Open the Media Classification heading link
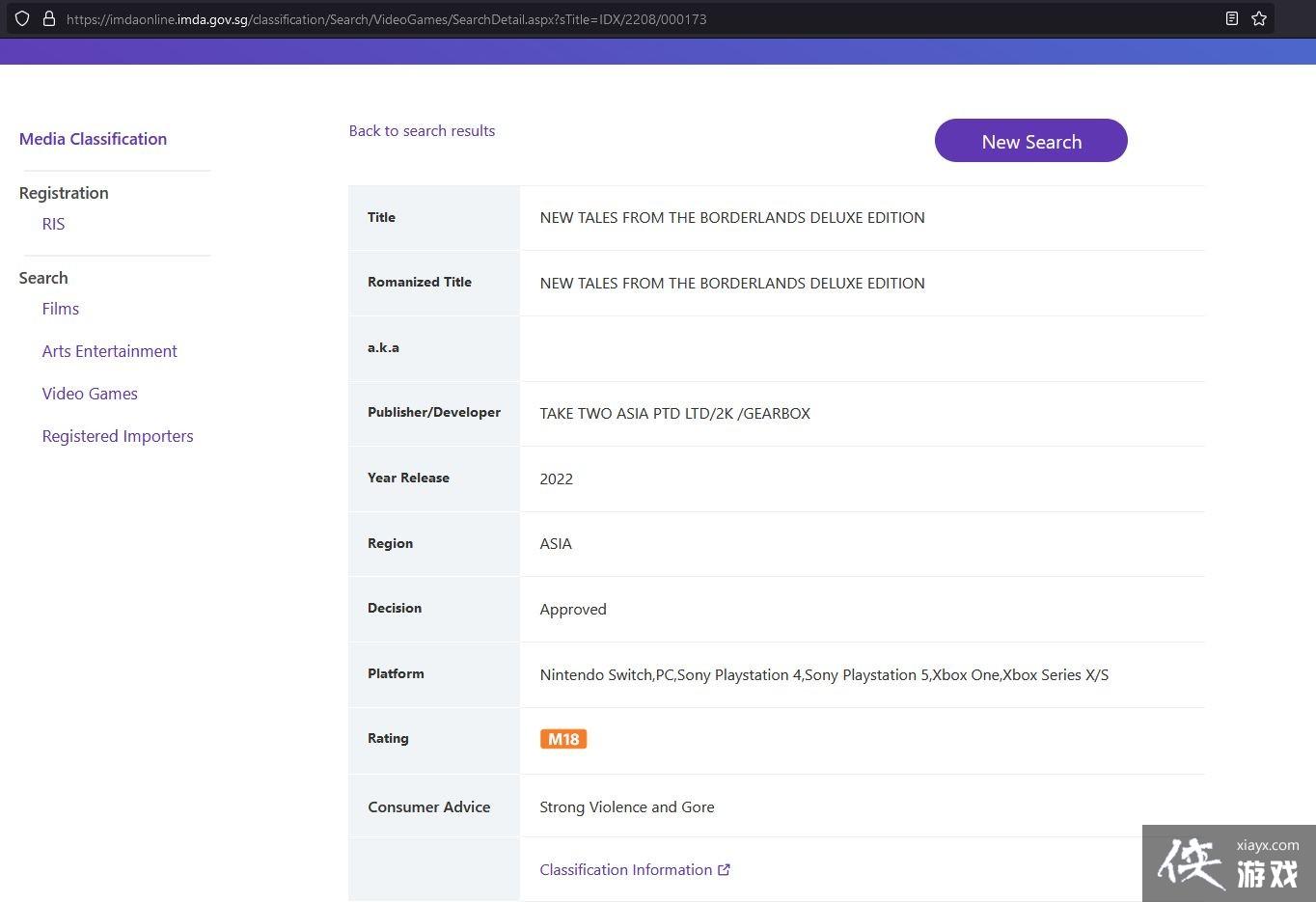The height and width of the screenshot is (902, 1316). (x=93, y=139)
